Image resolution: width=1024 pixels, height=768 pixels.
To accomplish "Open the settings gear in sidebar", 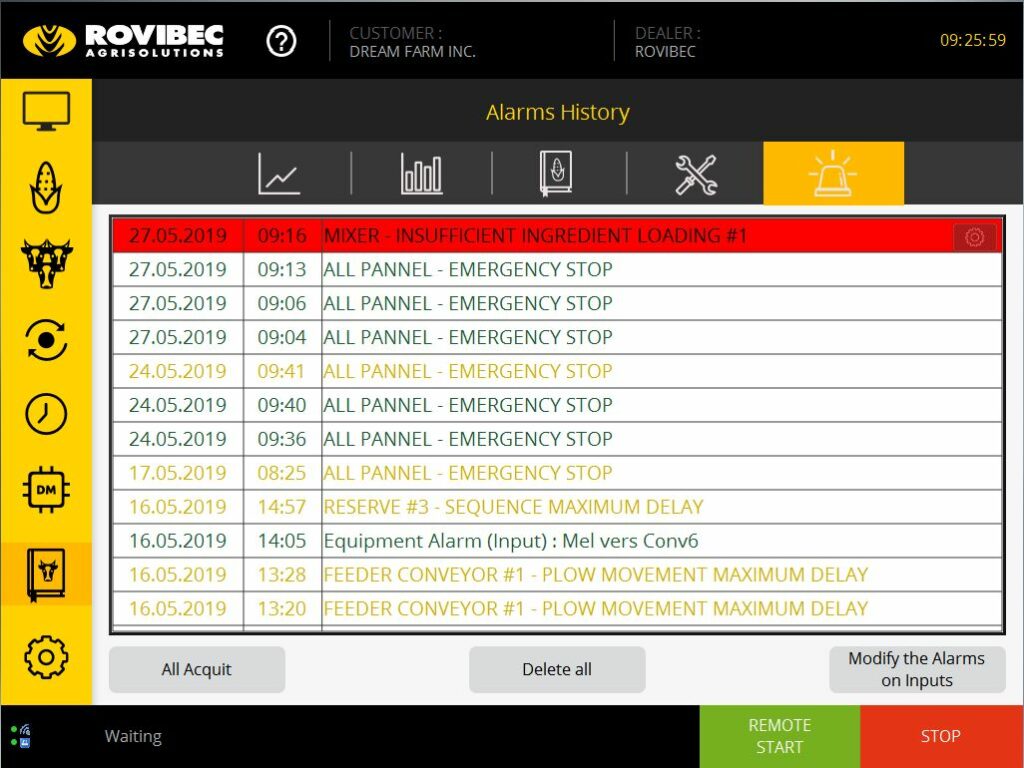I will point(46,657).
